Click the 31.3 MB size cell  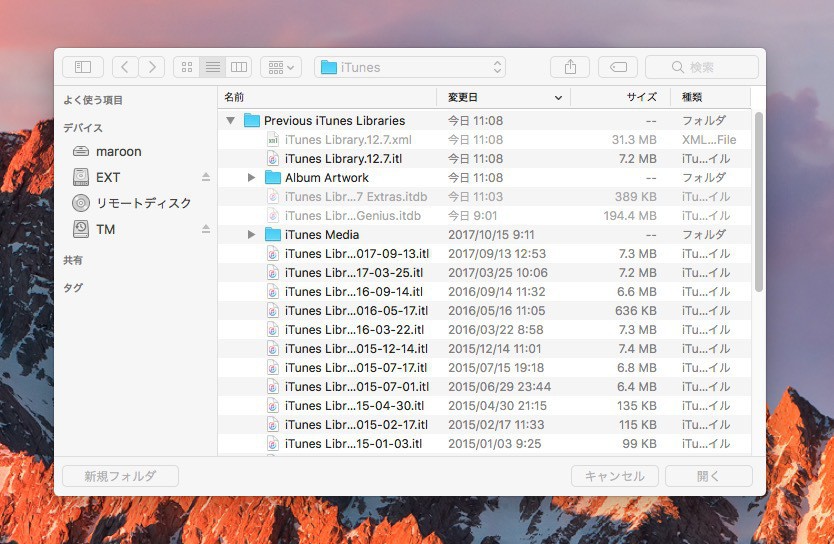(x=634, y=140)
